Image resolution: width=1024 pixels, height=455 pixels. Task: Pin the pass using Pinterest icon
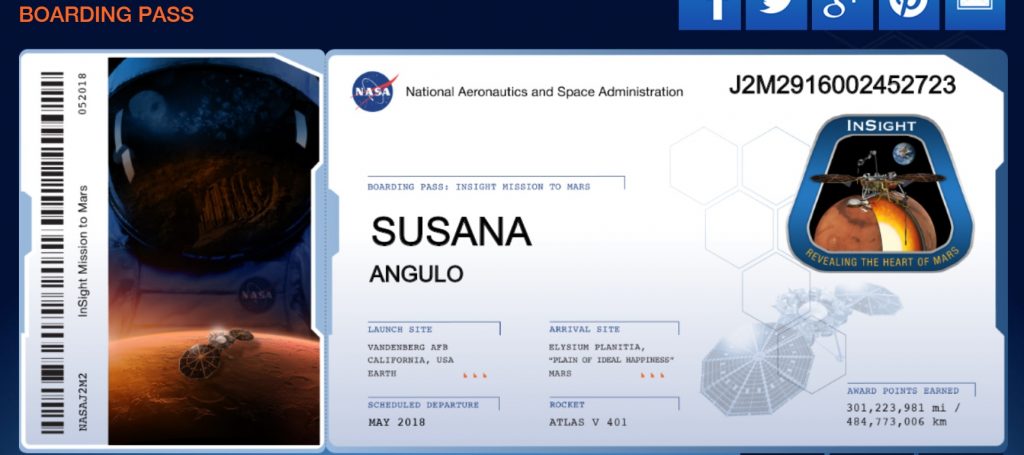pos(908,12)
